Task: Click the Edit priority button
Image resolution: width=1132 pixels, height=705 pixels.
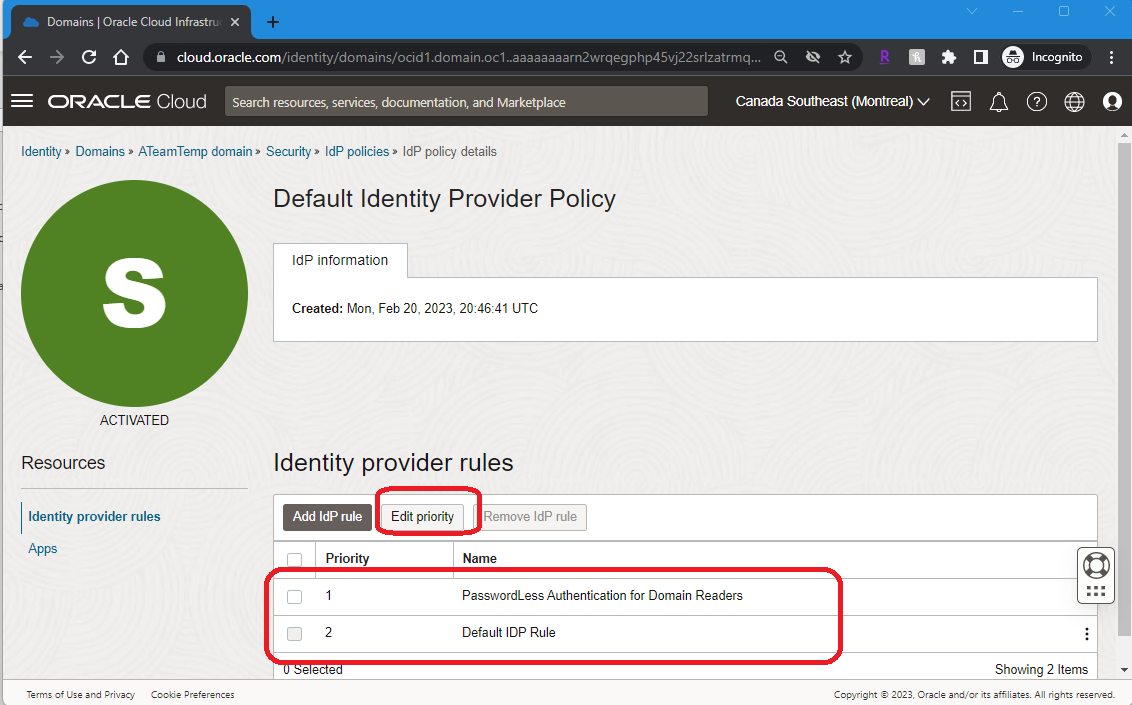Action: pyautogui.click(x=422, y=517)
